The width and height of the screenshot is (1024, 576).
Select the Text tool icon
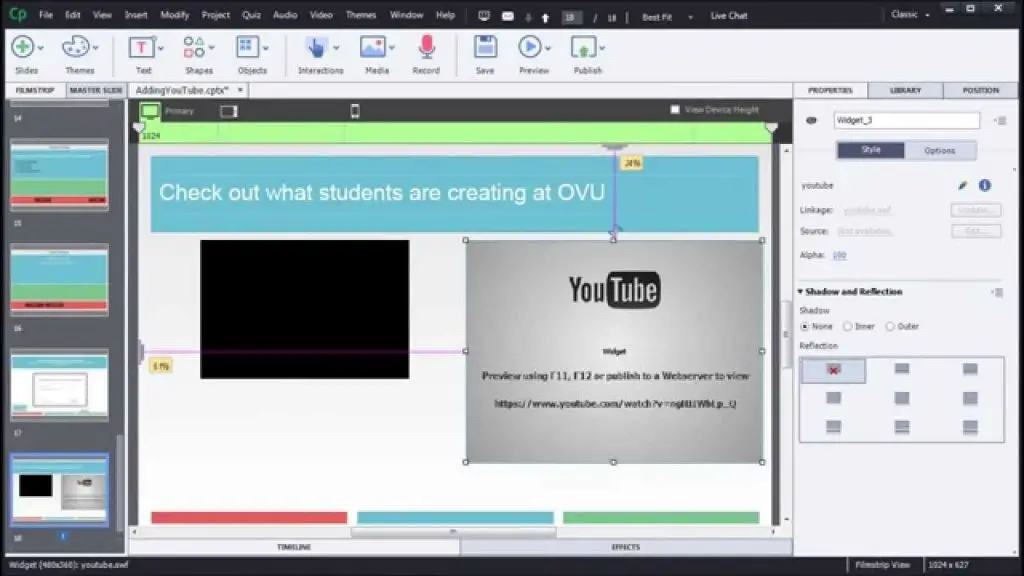[x=141, y=47]
